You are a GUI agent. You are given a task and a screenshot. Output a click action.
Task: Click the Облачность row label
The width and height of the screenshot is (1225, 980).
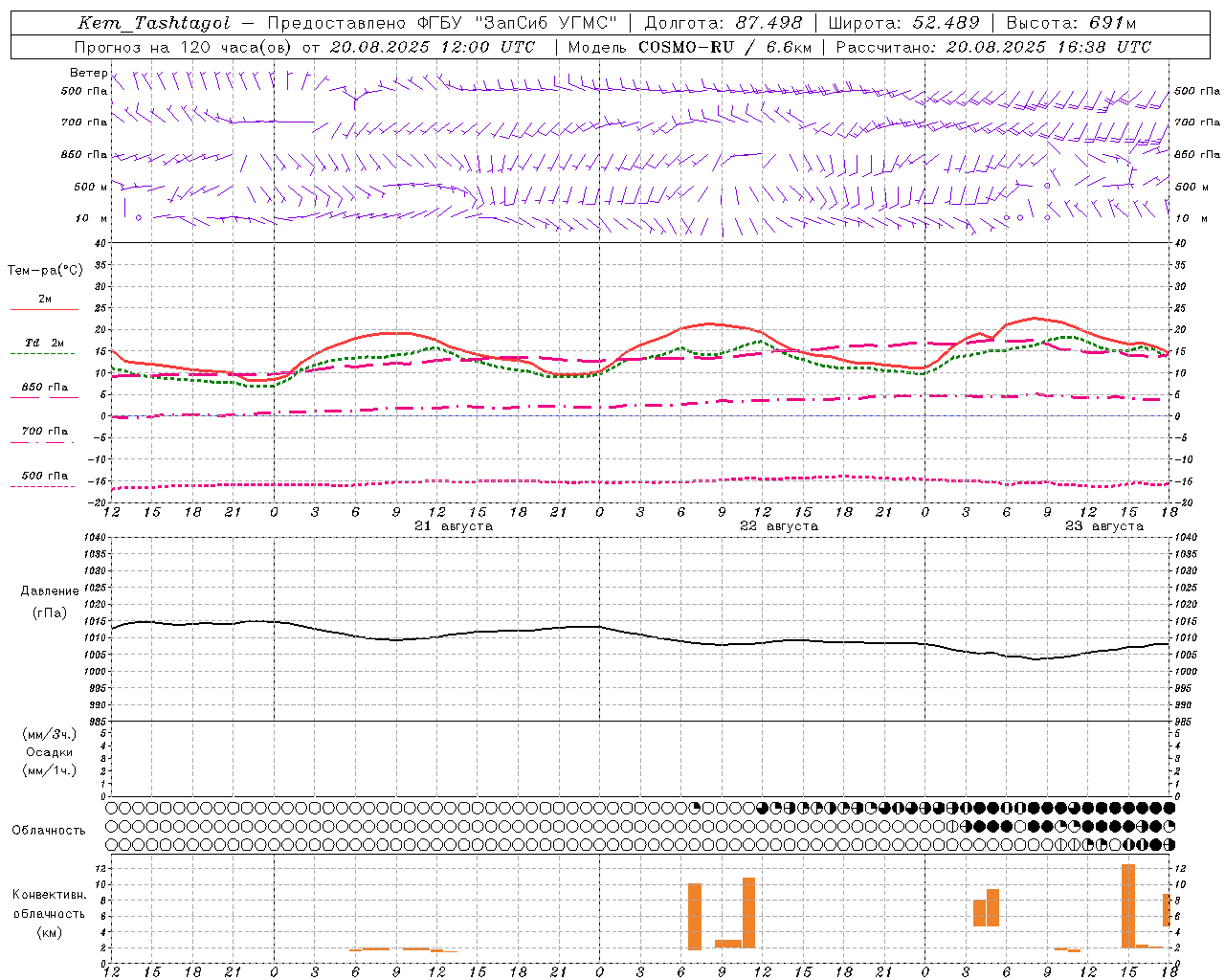click(49, 831)
